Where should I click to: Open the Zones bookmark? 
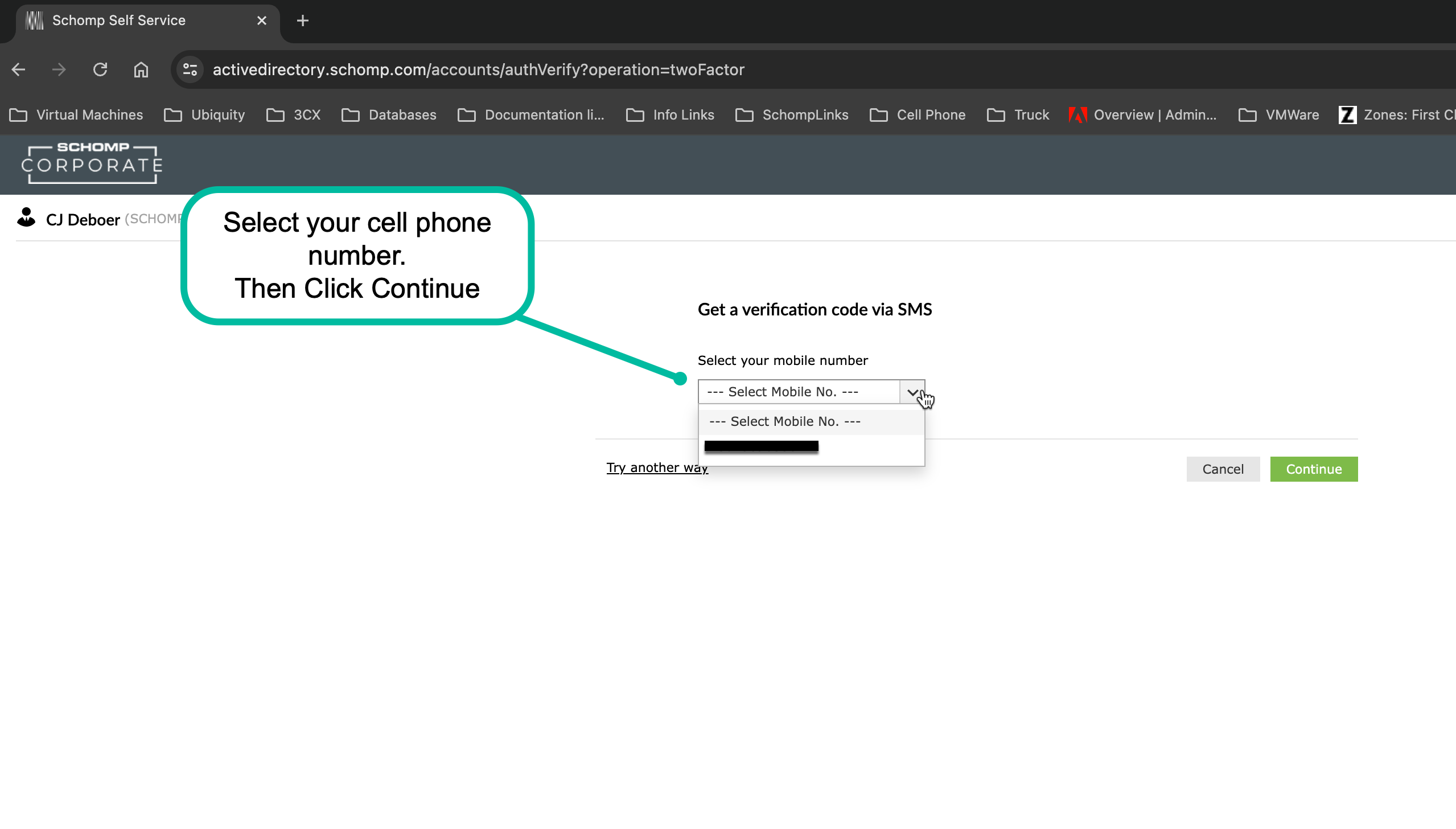tap(1396, 115)
